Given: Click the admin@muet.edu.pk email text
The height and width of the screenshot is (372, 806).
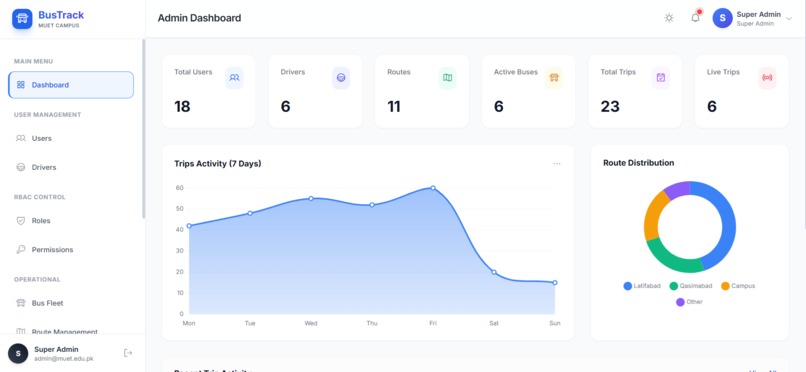Looking at the screenshot, I should click(64, 359).
